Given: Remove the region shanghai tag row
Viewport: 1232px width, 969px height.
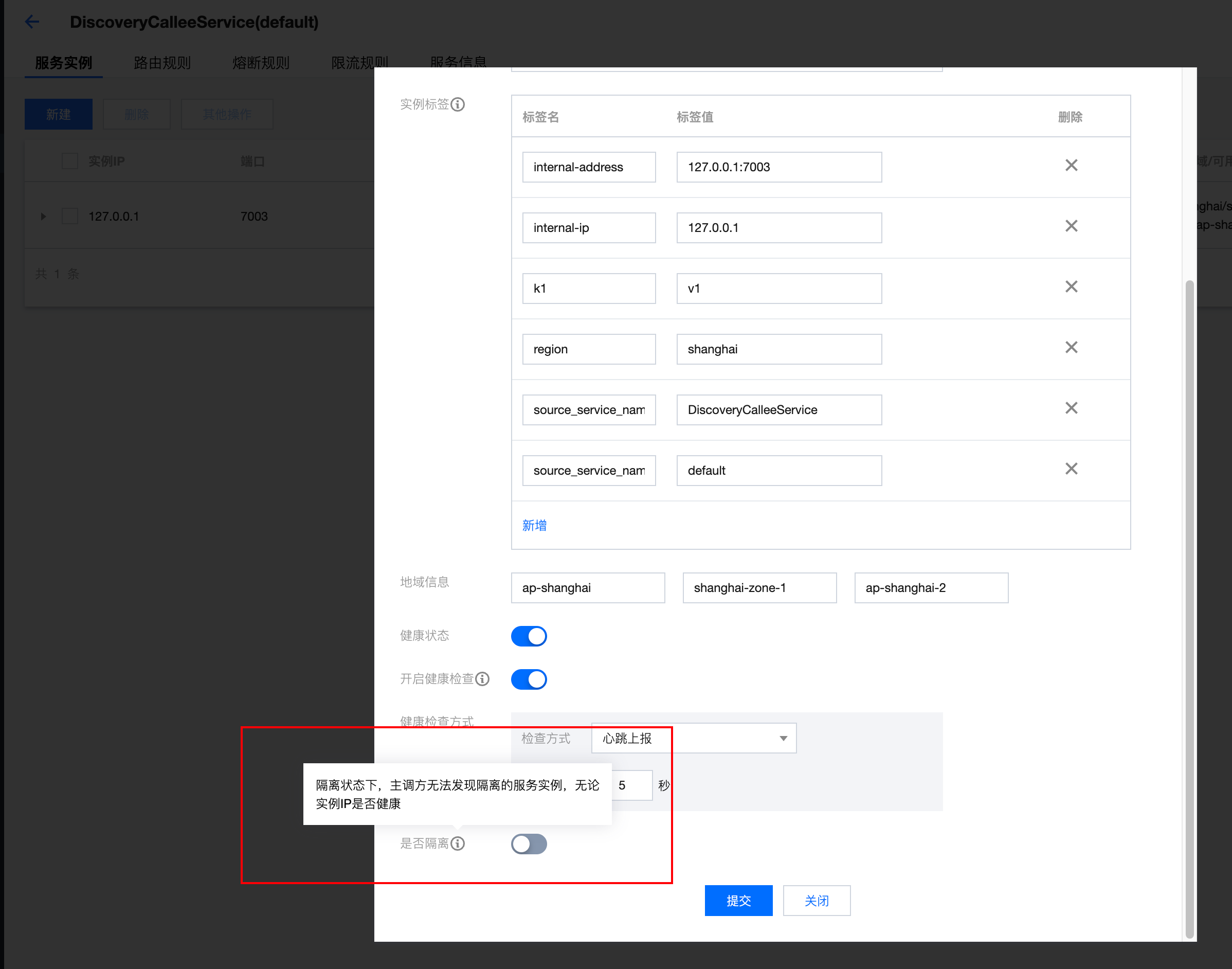Looking at the screenshot, I should tap(1071, 348).
